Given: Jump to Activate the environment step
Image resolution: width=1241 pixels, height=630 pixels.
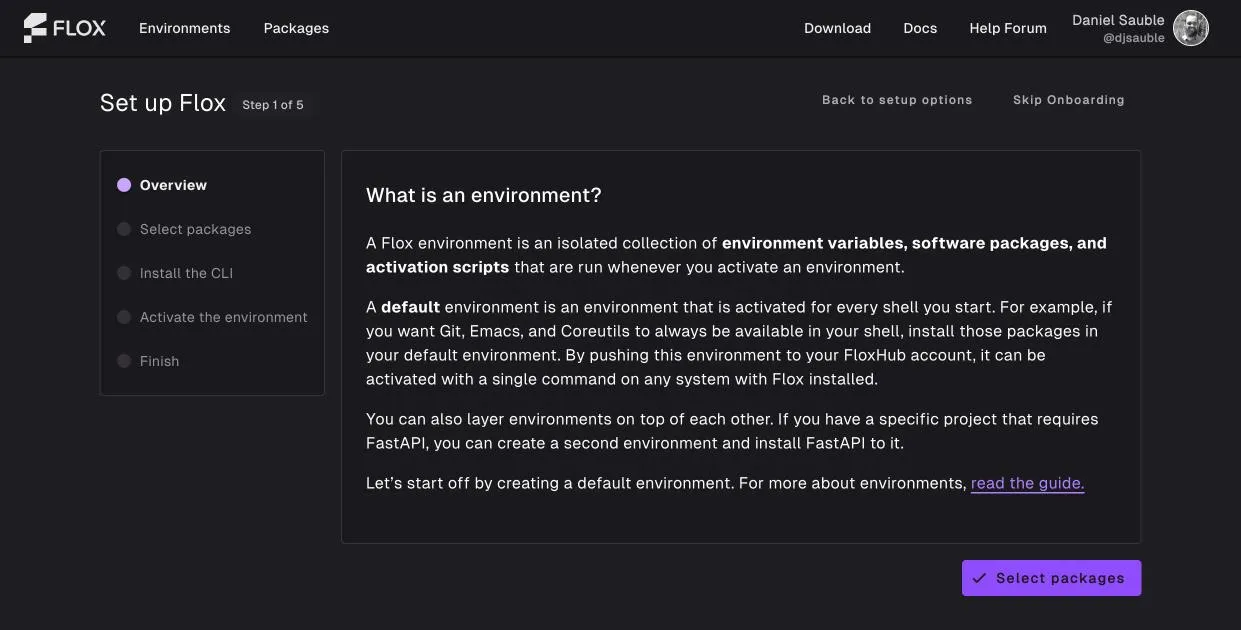Looking at the screenshot, I should click(224, 317).
